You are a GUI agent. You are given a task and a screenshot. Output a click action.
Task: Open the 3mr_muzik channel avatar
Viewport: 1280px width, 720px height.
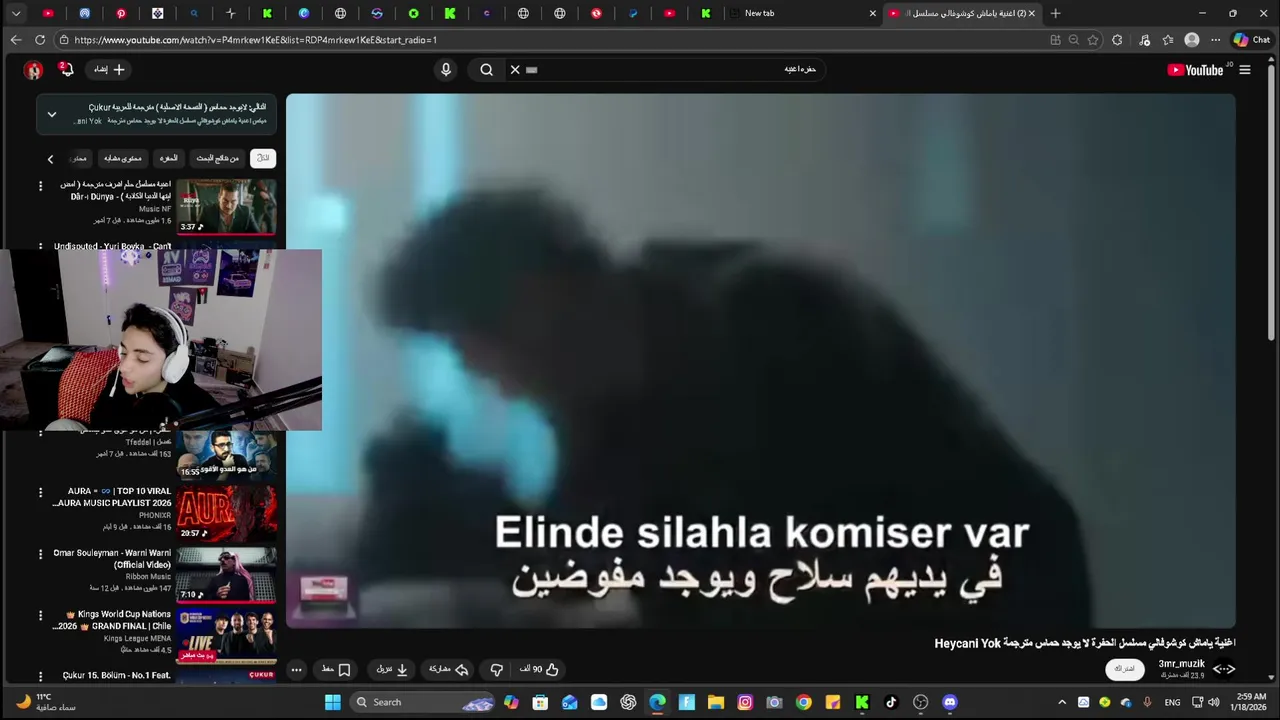[1224, 669]
